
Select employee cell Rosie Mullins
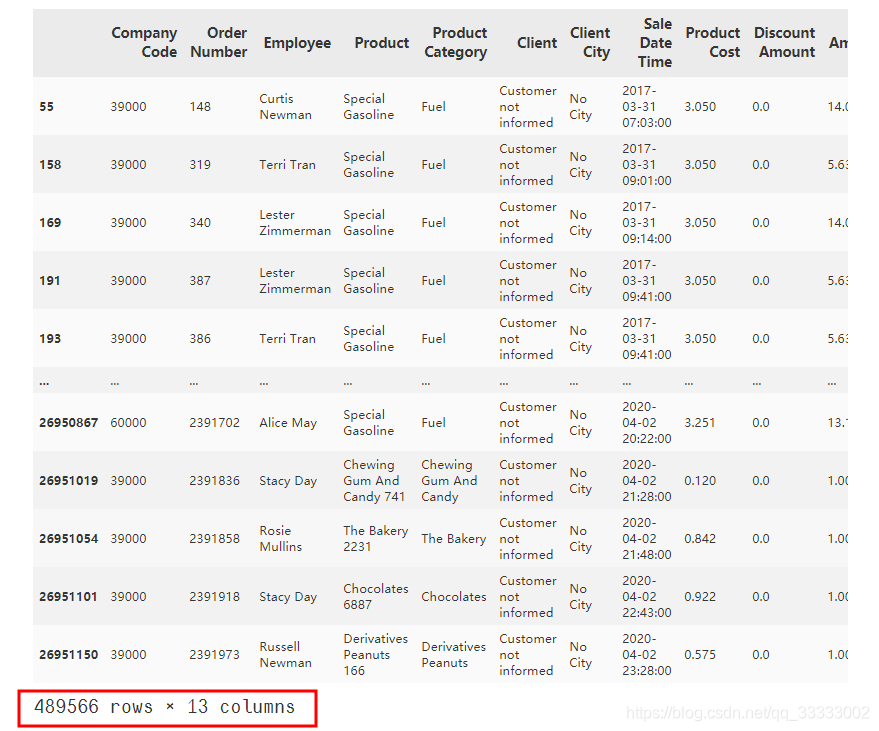280,539
